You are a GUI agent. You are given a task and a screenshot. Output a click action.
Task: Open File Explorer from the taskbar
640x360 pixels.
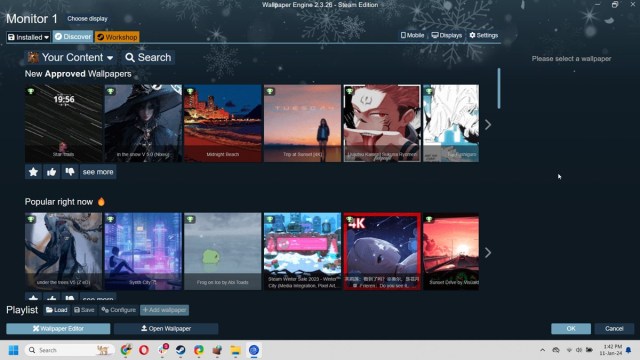point(236,350)
